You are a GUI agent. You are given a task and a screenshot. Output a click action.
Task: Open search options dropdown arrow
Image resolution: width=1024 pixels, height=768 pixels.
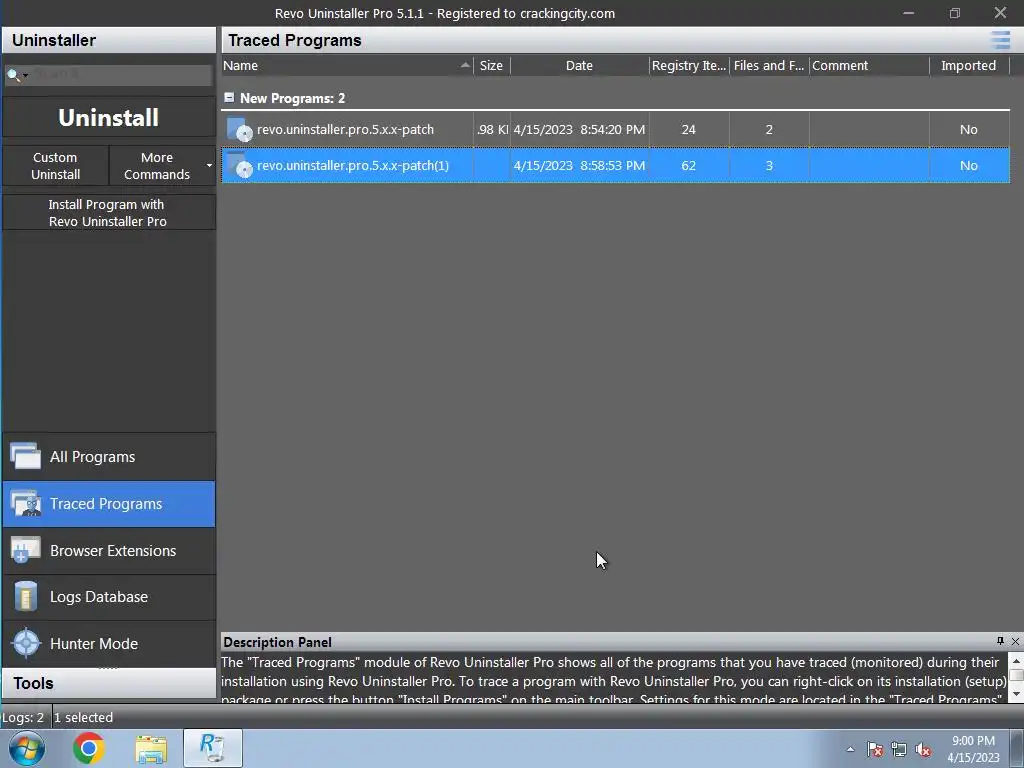(x=25, y=76)
